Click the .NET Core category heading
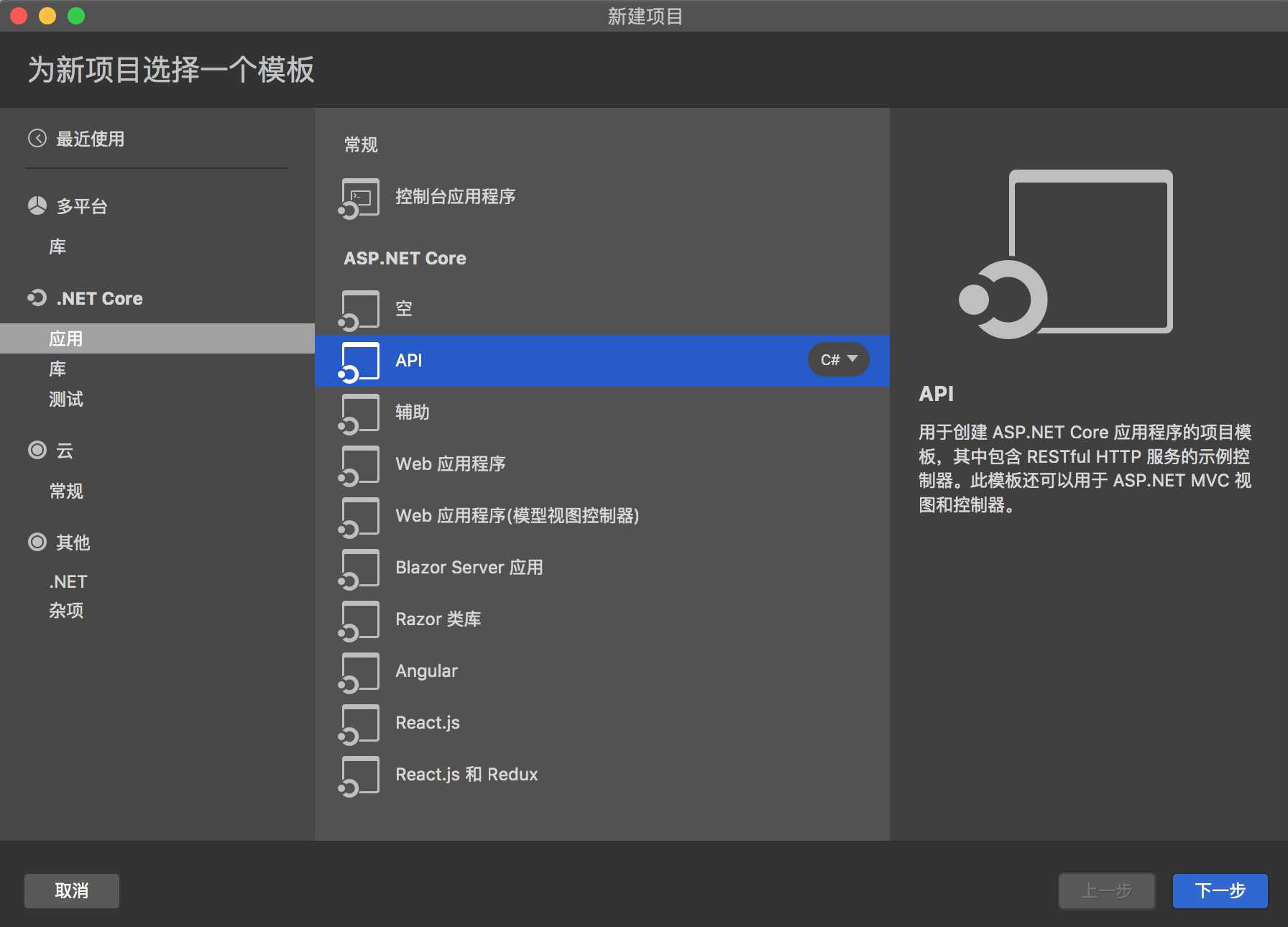The width and height of the screenshot is (1288, 927). (x=100, y=298)
